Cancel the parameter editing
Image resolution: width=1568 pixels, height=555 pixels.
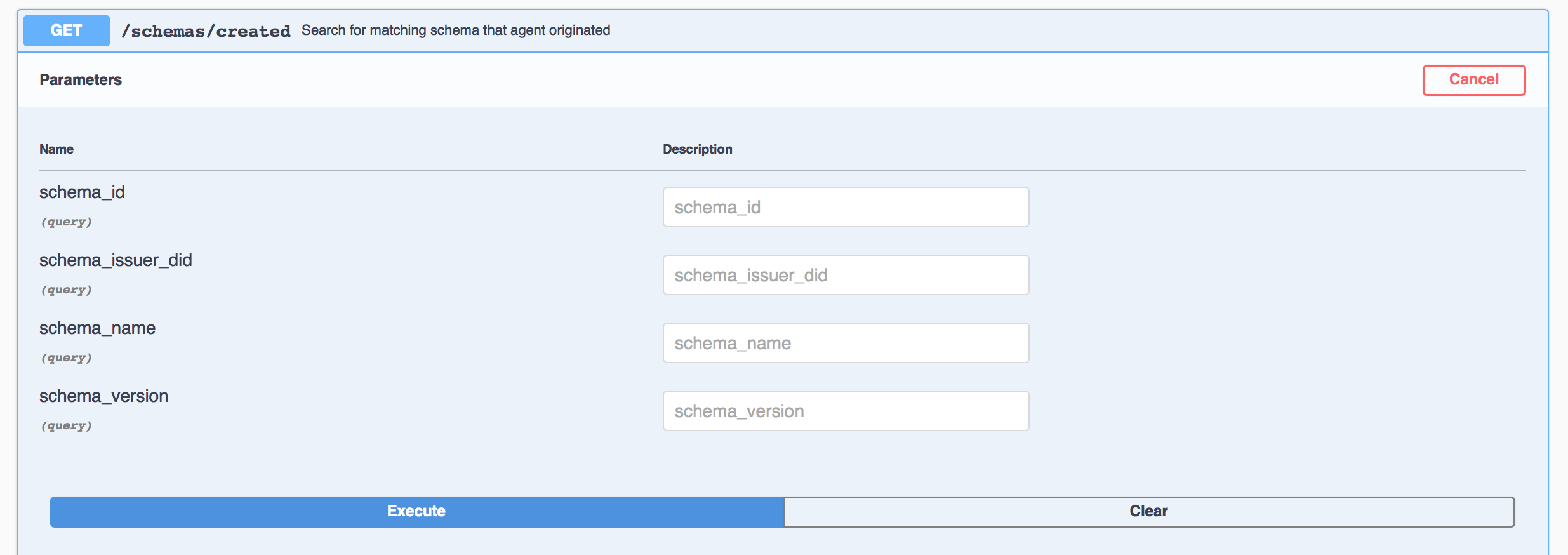coord(1473,80)
